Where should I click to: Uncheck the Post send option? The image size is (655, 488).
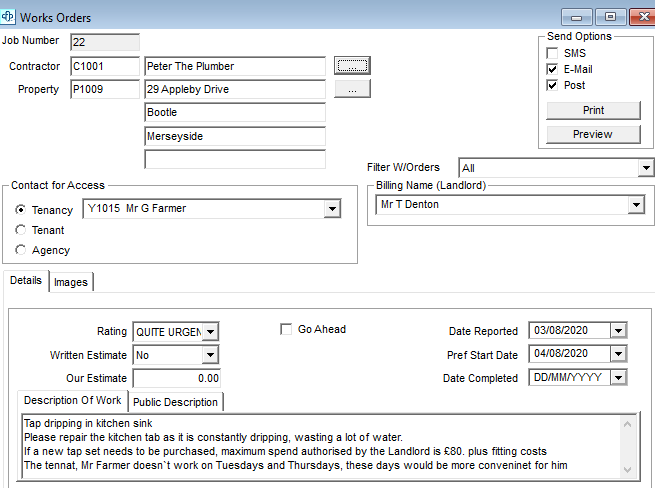(552, 85)
